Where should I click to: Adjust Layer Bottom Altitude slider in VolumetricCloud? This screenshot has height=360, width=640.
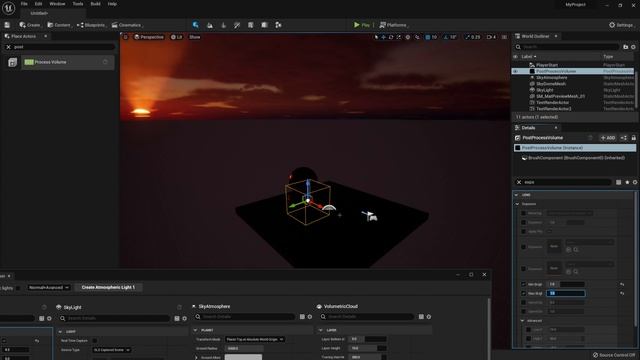[368, 339]
